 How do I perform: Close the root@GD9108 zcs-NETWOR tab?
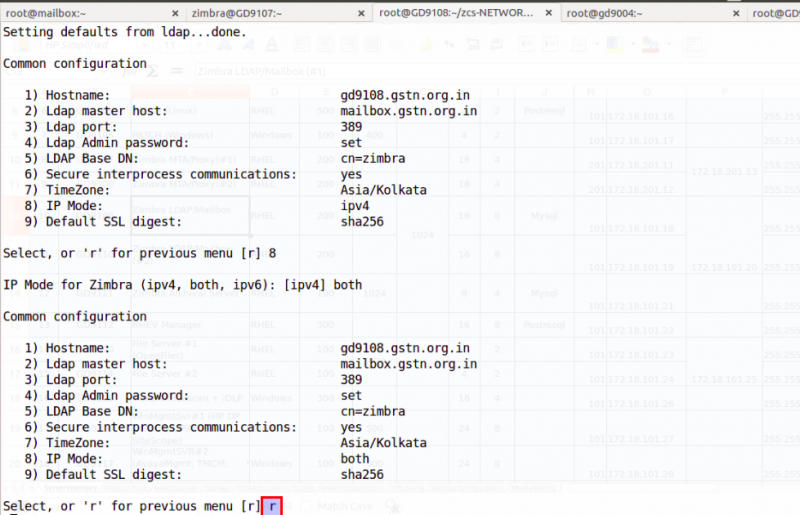point(549,13)
